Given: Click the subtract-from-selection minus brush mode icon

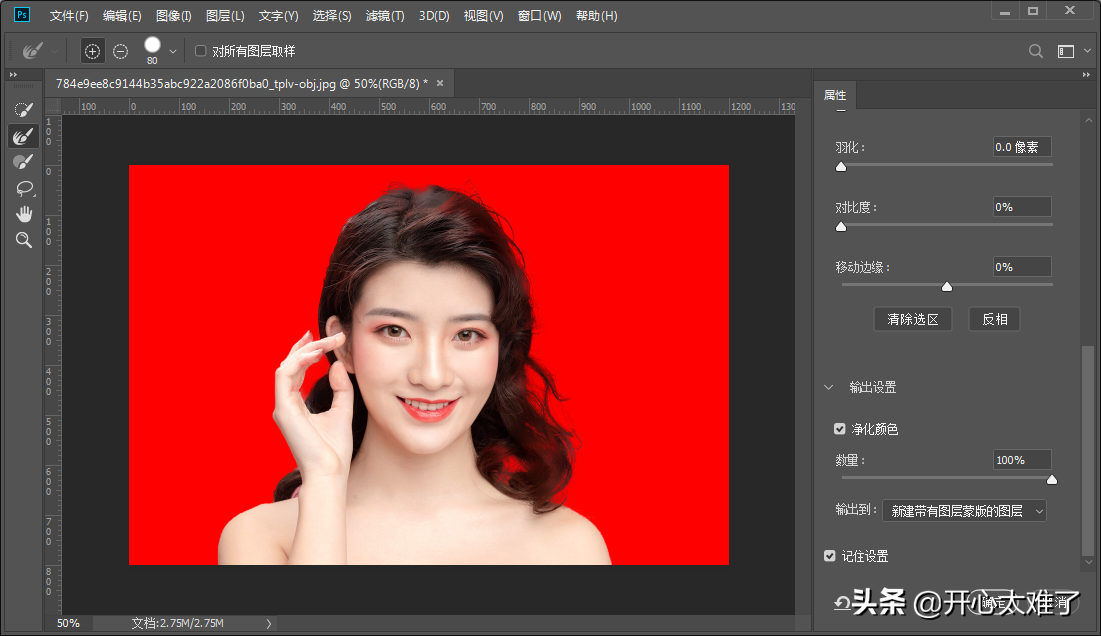Looking at the screenshot, I should pos(120,51).
